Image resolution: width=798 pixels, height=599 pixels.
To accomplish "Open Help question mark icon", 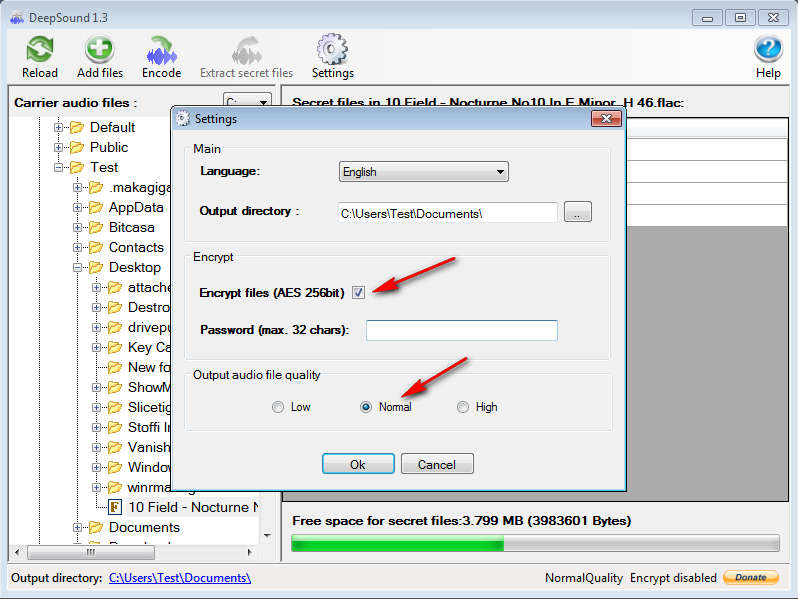I will [x=768, y=49].
